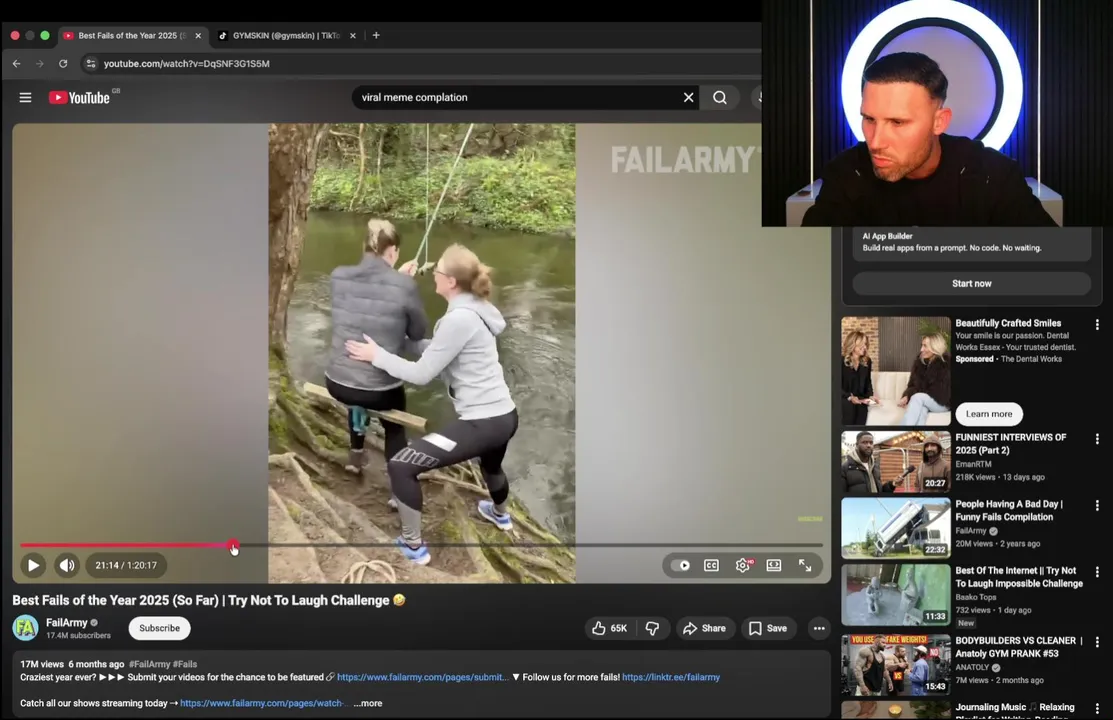
Task: Enter full screen mode
Action: point(805,565)
